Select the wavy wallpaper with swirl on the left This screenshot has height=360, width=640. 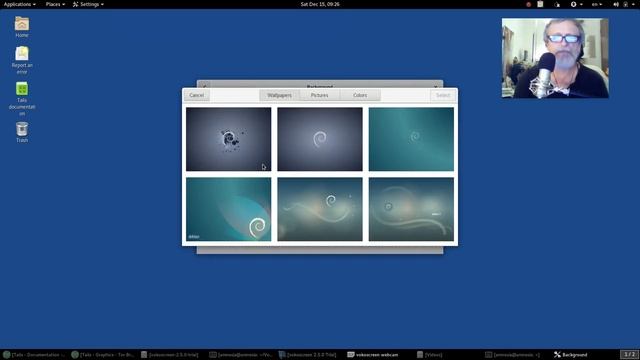click(411, 209)
